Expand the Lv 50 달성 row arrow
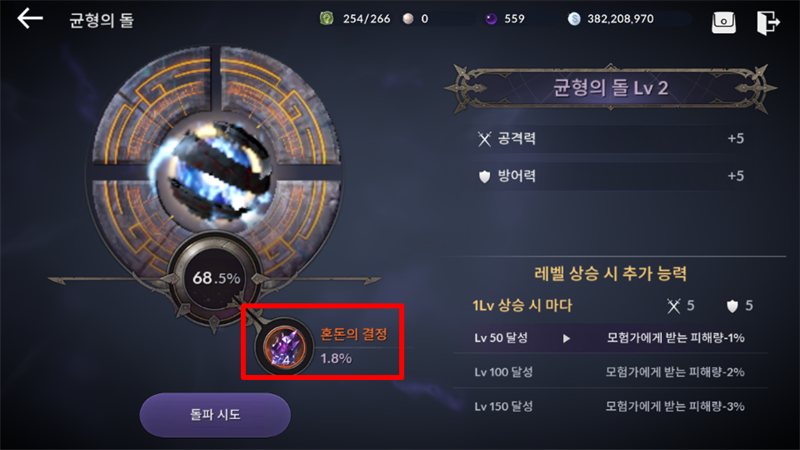 coord(566,338)
